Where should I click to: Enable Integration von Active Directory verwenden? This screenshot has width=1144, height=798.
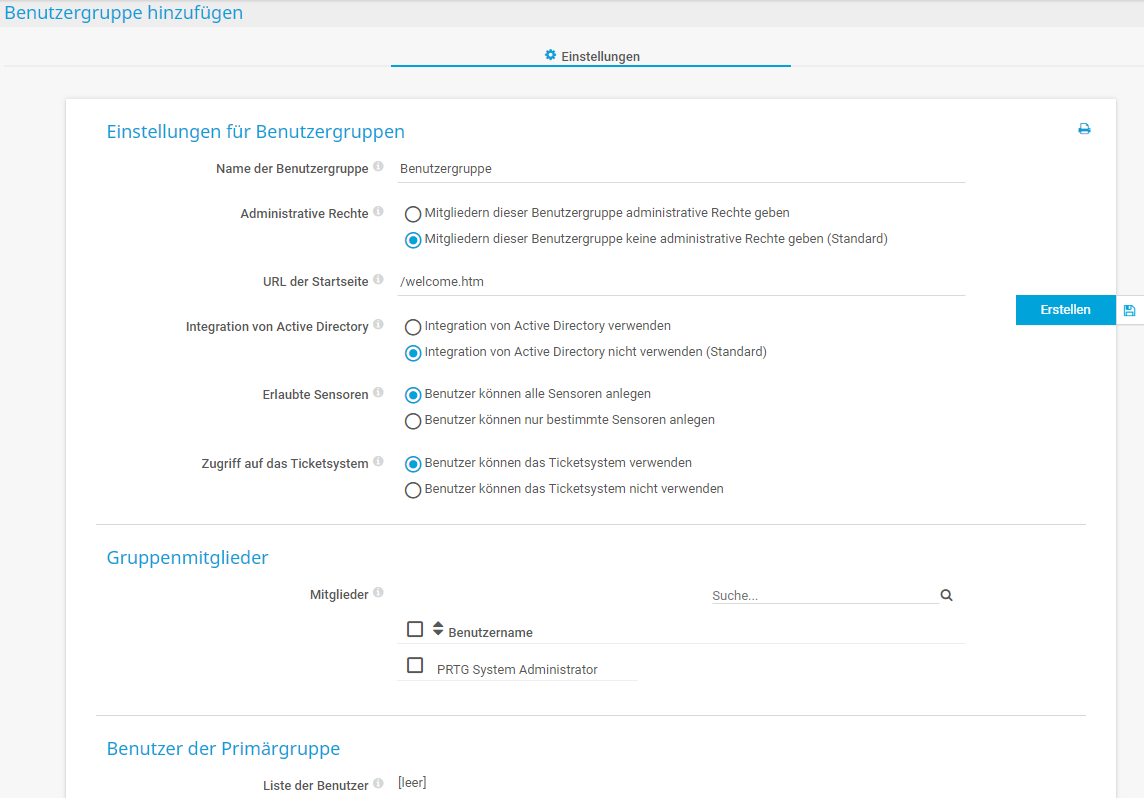[x=413, y=325]
